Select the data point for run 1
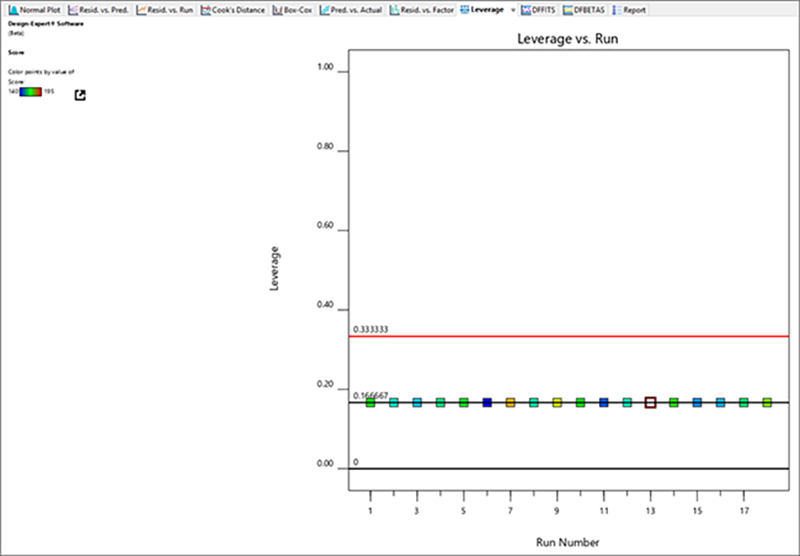 (370, 402)
